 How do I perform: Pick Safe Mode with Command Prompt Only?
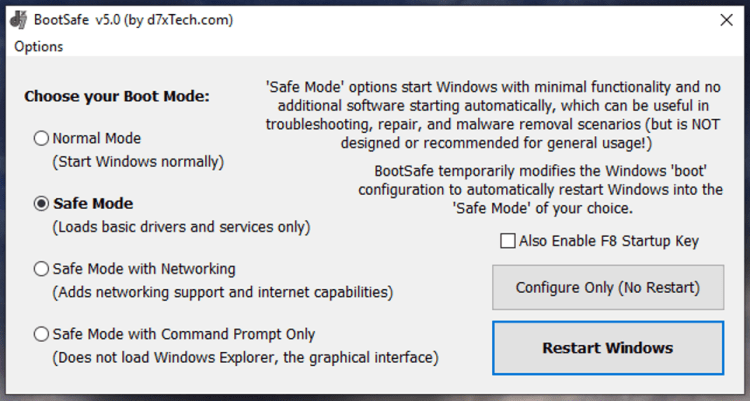click(41, 334)
